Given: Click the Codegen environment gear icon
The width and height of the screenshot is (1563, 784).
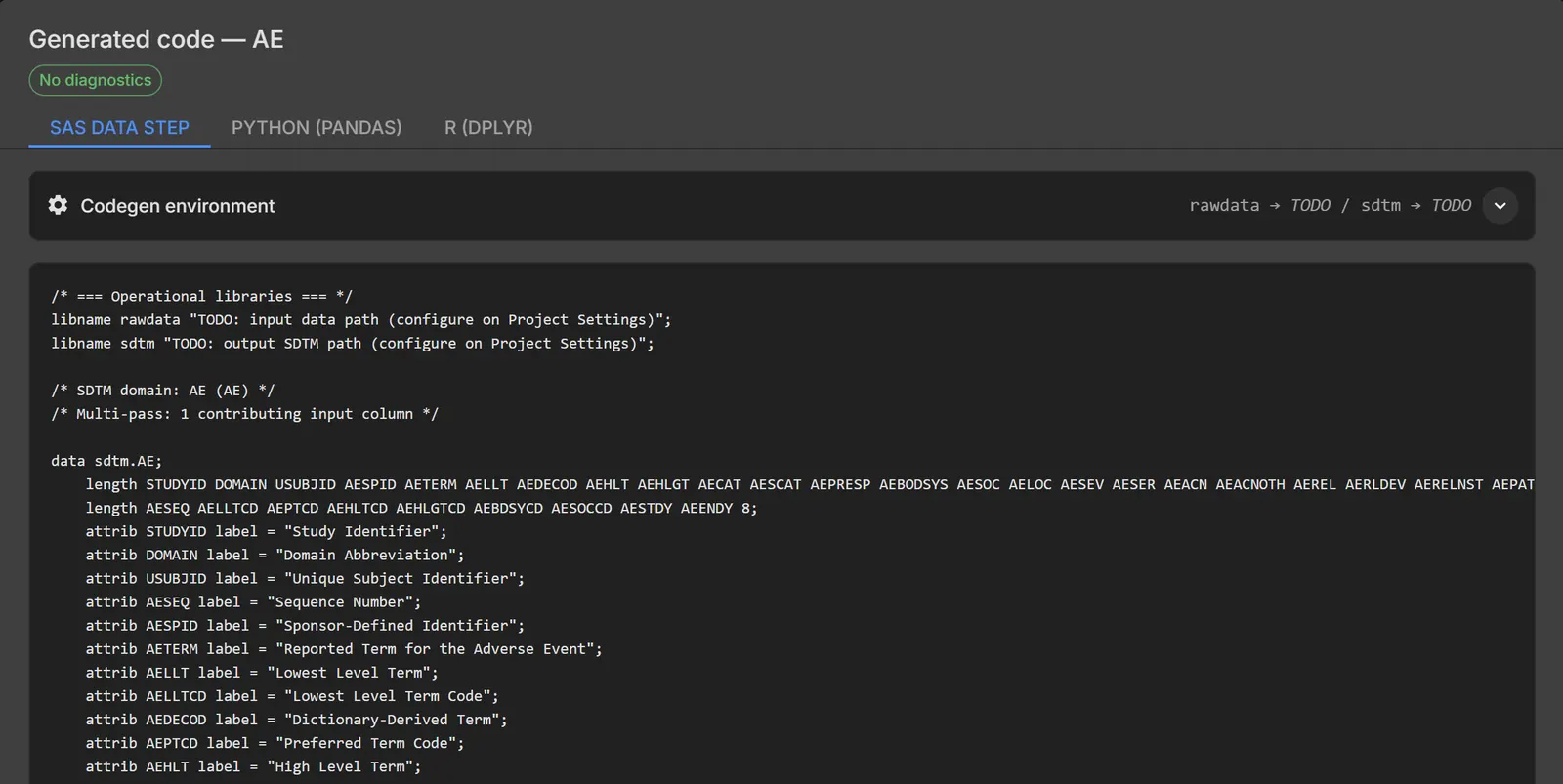Looking at the screenshot, I should (x=59, y=205).
